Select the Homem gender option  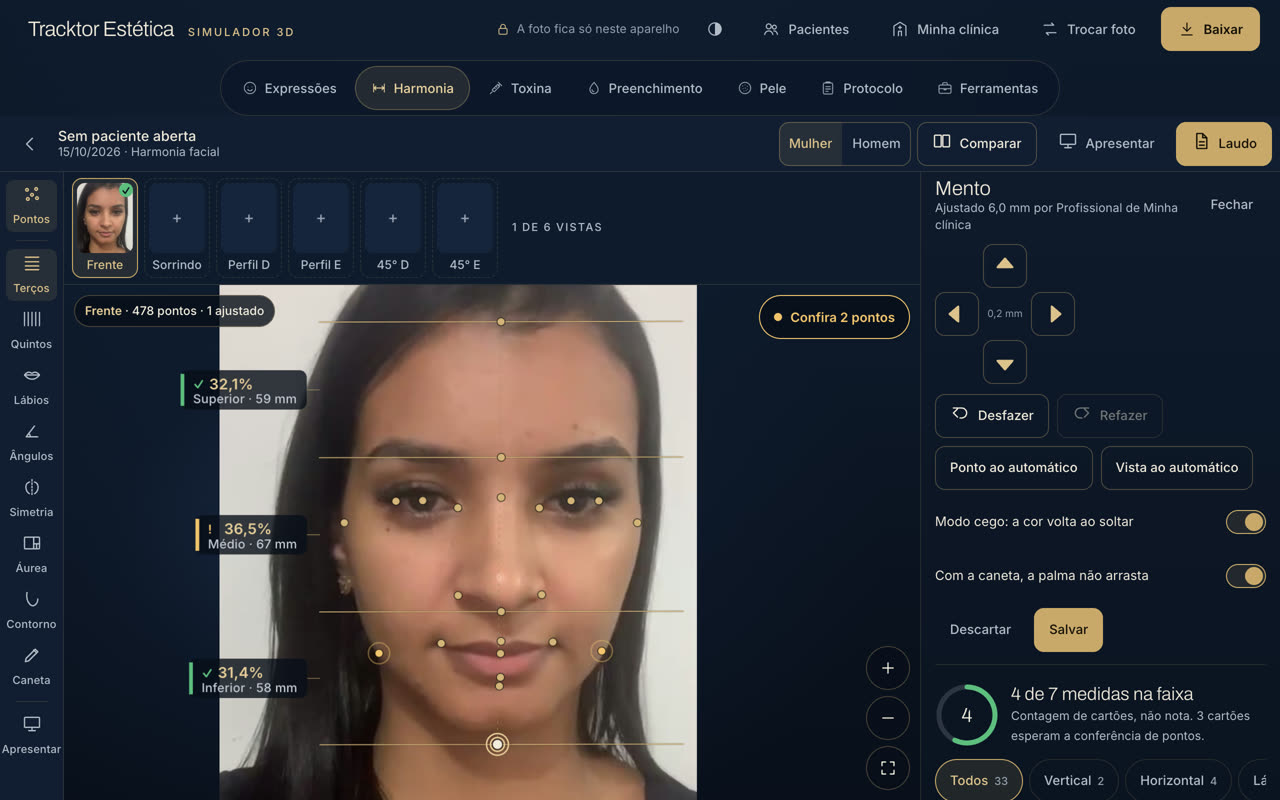tap(876, 143)
